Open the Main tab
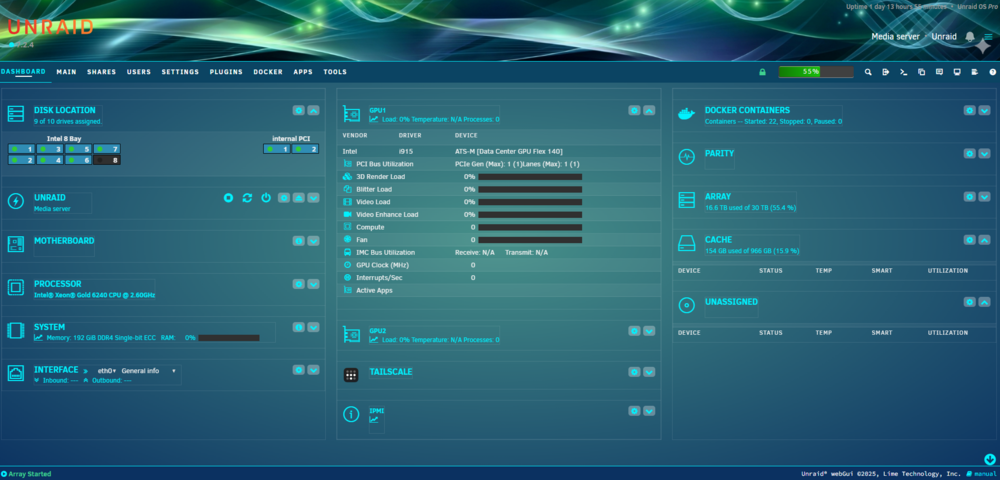Screen dimensions: 1000x480 [66, 72]
